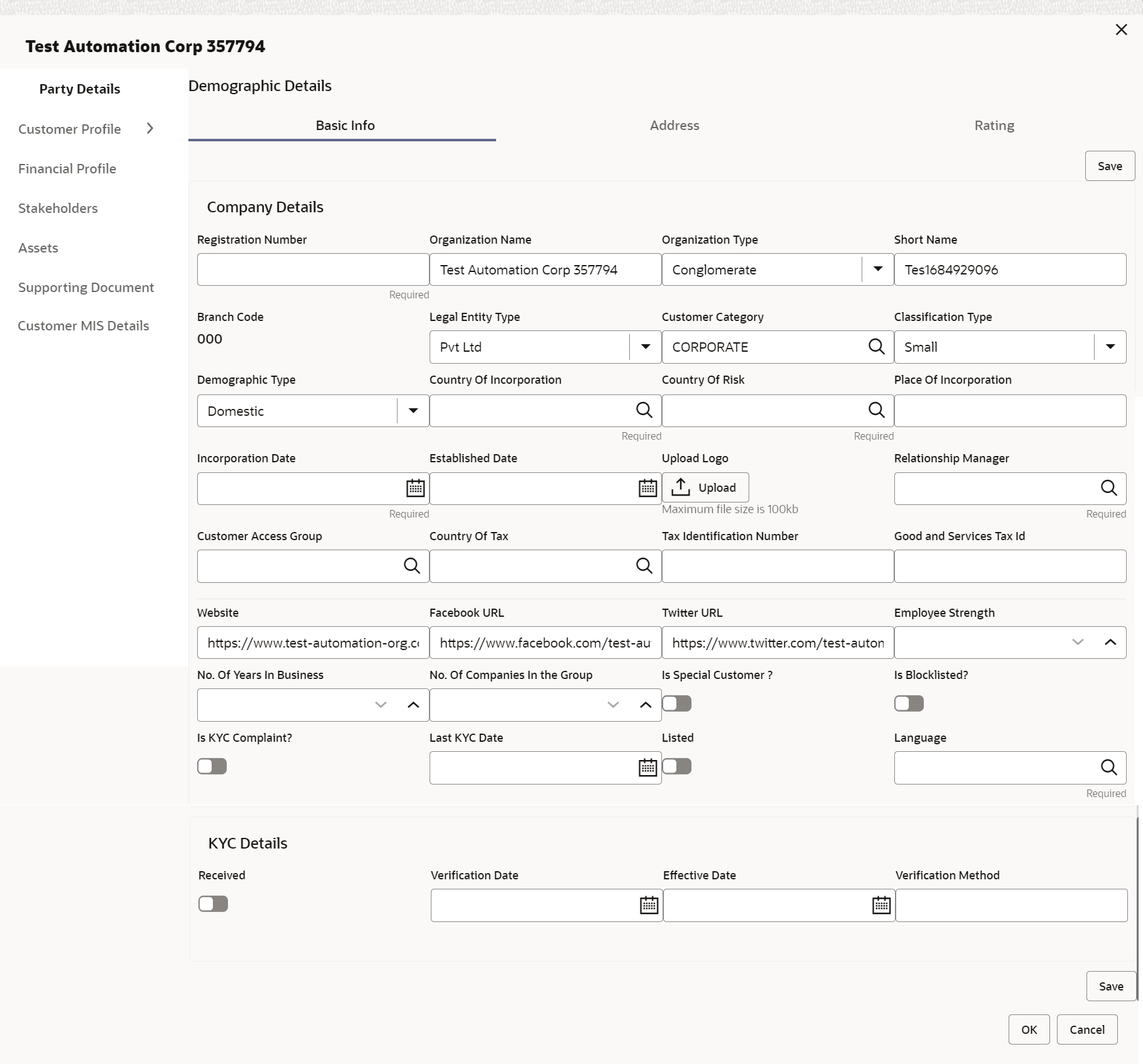This screenshot has height=1064, width=1143.
Task: Click the Relationship Manager search icon
Action: tap(1108, 488)
